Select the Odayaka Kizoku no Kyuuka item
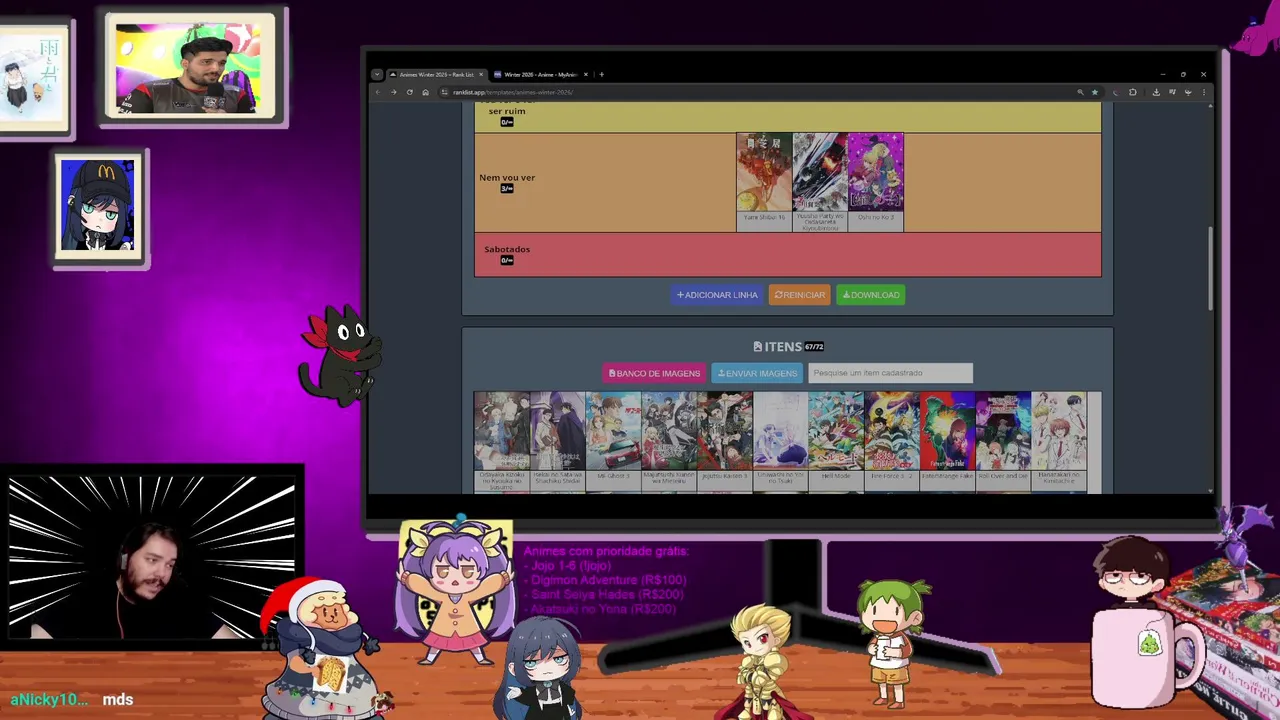Image resolution: width=1280 pixels, height=720 pixels. pos(501,440)
